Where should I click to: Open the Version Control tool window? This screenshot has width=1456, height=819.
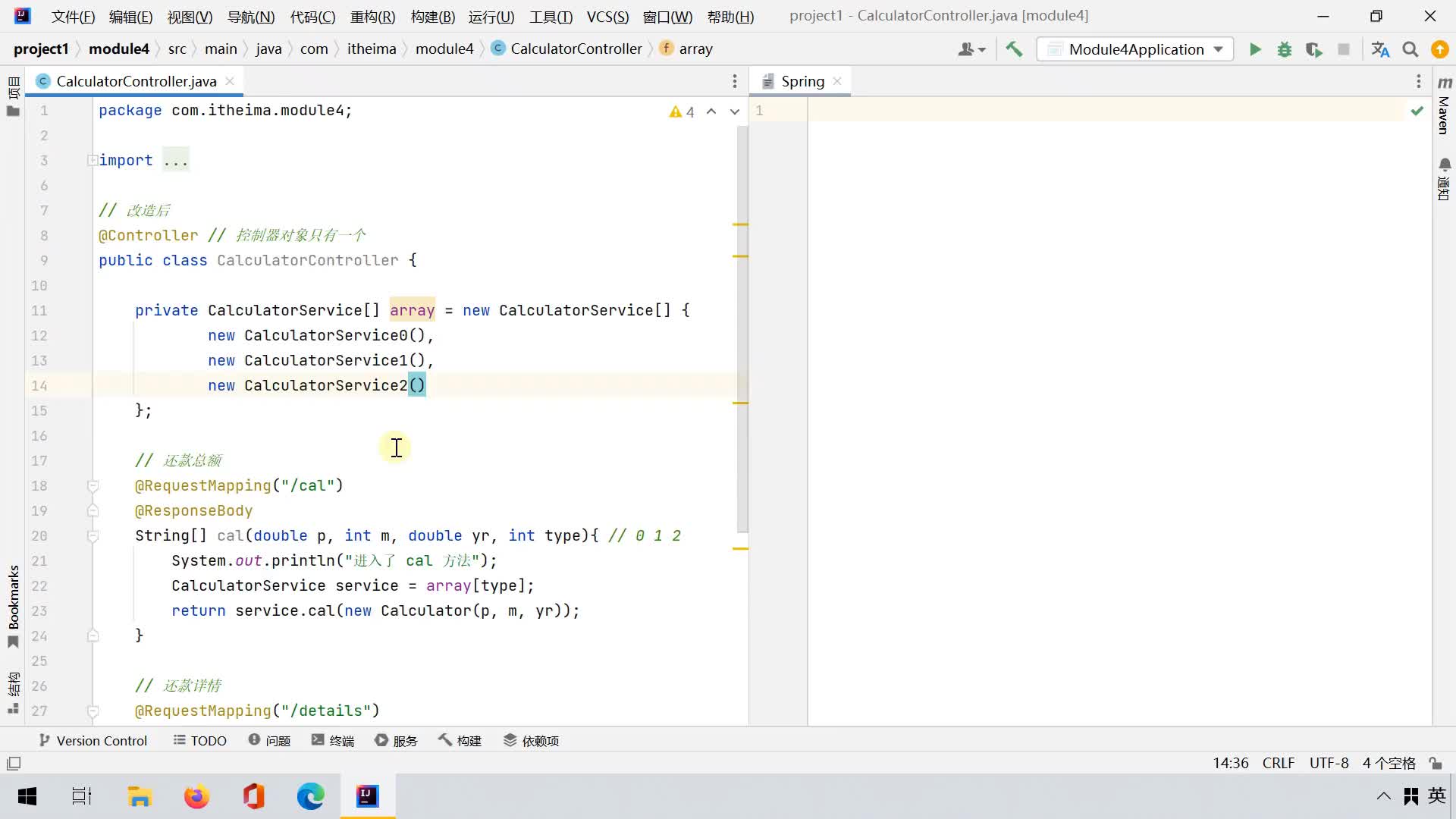[93, 741]
